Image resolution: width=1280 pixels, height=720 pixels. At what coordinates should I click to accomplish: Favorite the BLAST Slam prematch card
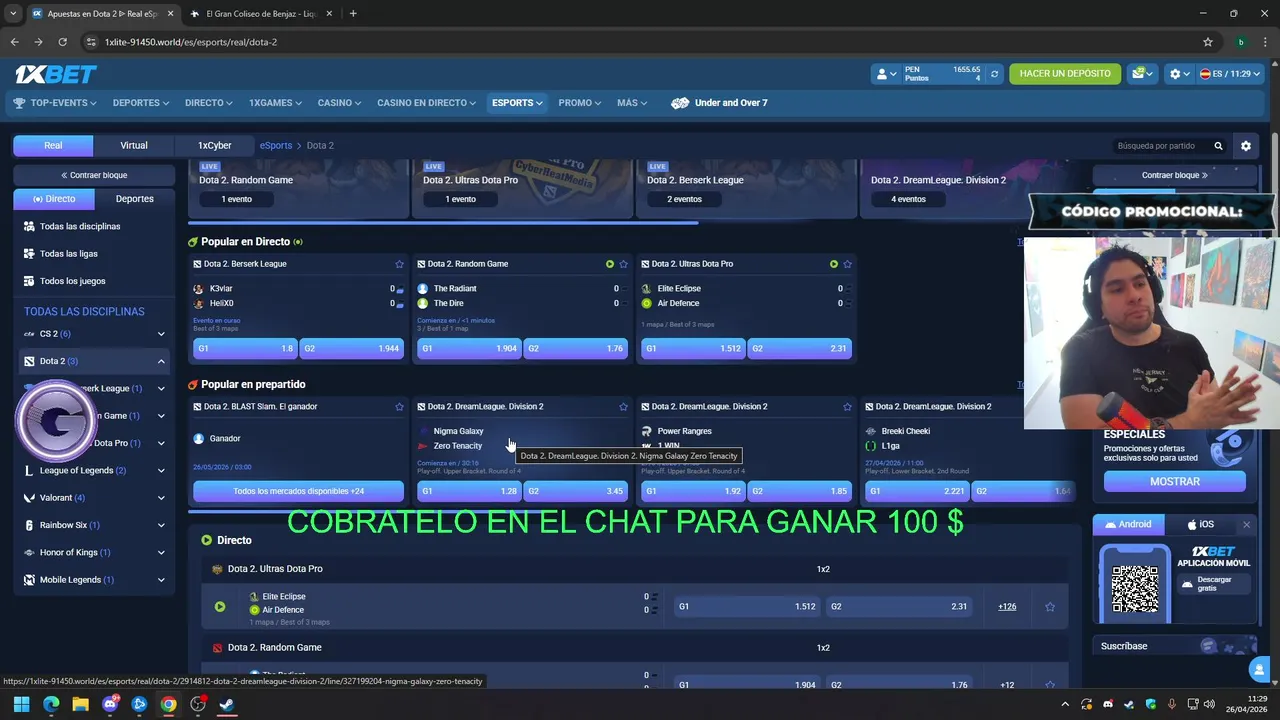399,407
